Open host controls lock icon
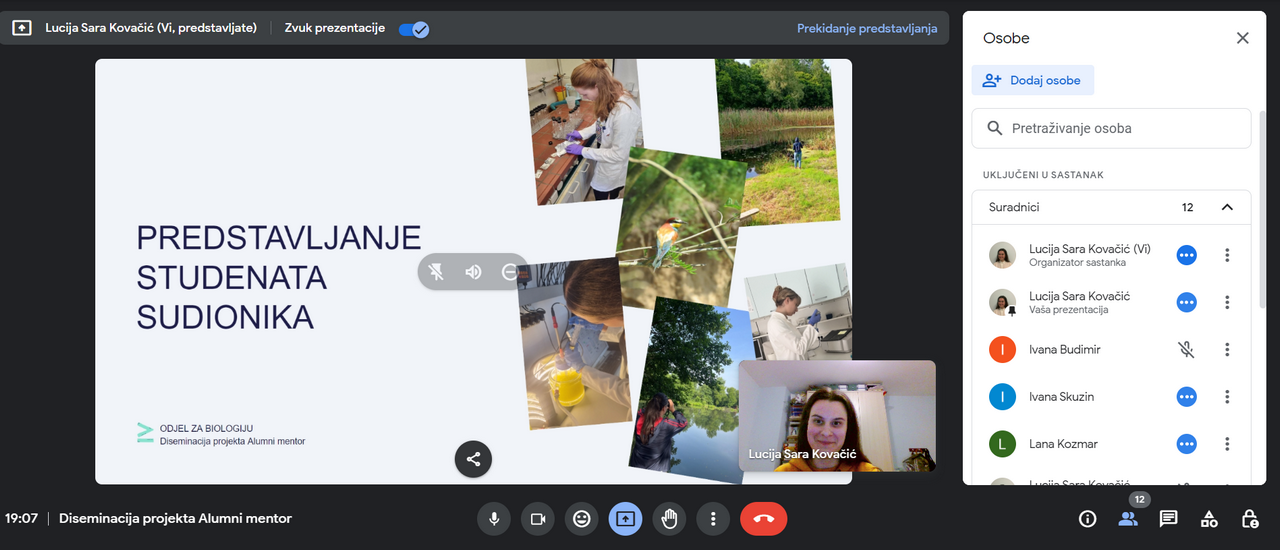The height and width of the screenshot is (550, 1280). coord(1250,519)
